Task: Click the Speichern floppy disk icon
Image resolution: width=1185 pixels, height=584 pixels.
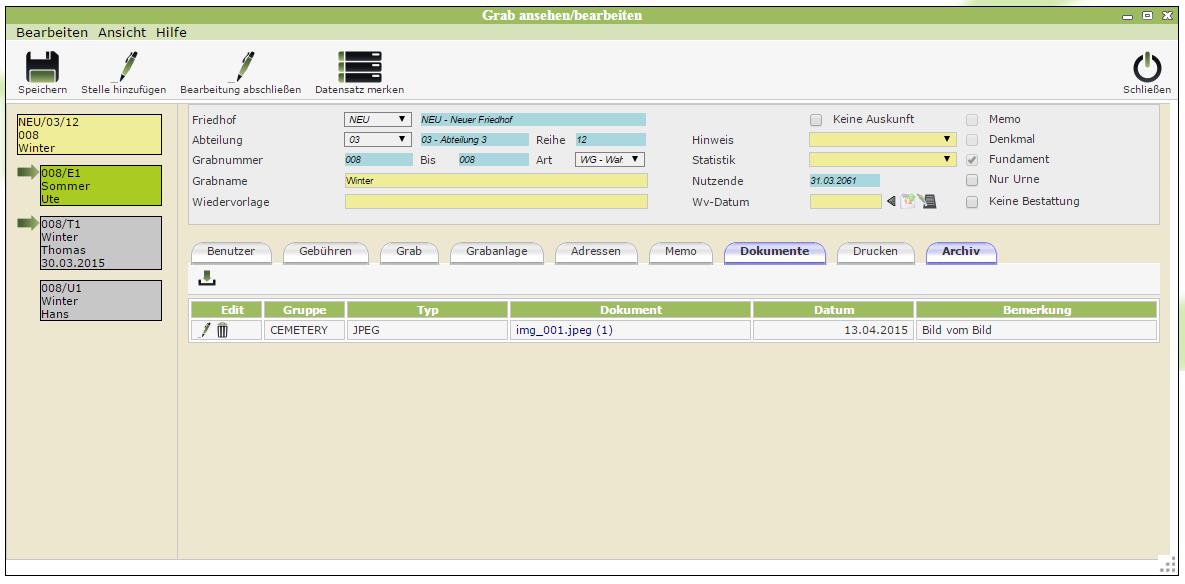Action: tap(42, 67)
